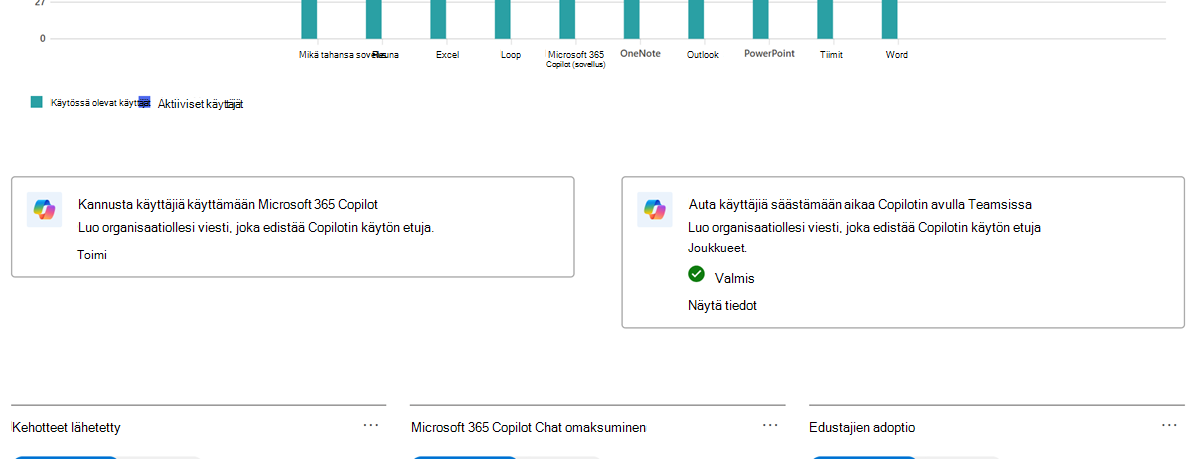Open the Kehotteet lähetetty more options menu
1200x459 pixels.
coord(371,425)
